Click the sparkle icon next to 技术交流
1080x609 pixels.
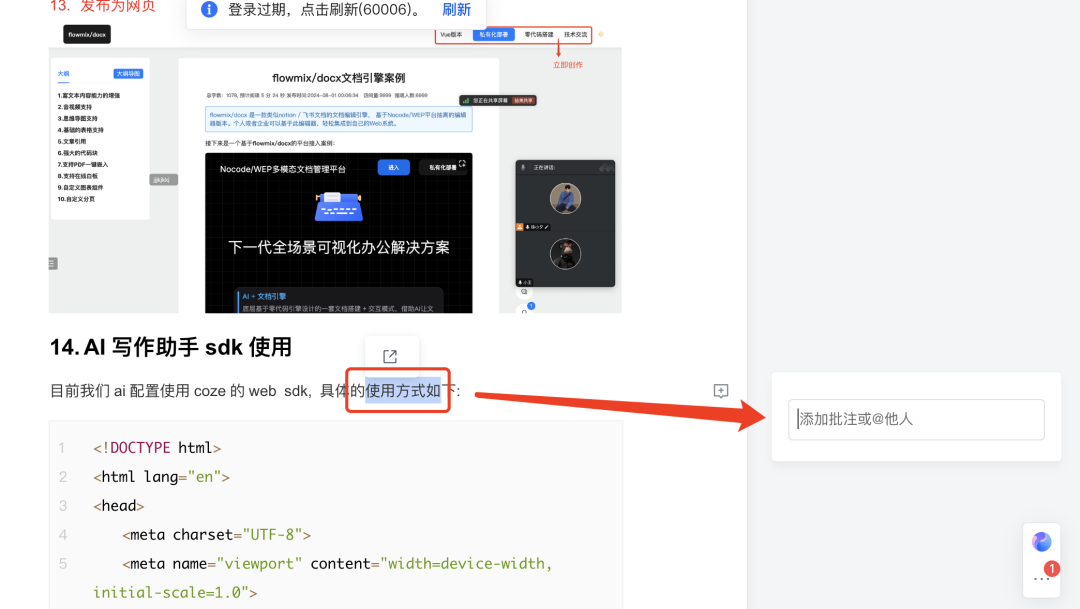pyautogui.click(x=599, y=33)
